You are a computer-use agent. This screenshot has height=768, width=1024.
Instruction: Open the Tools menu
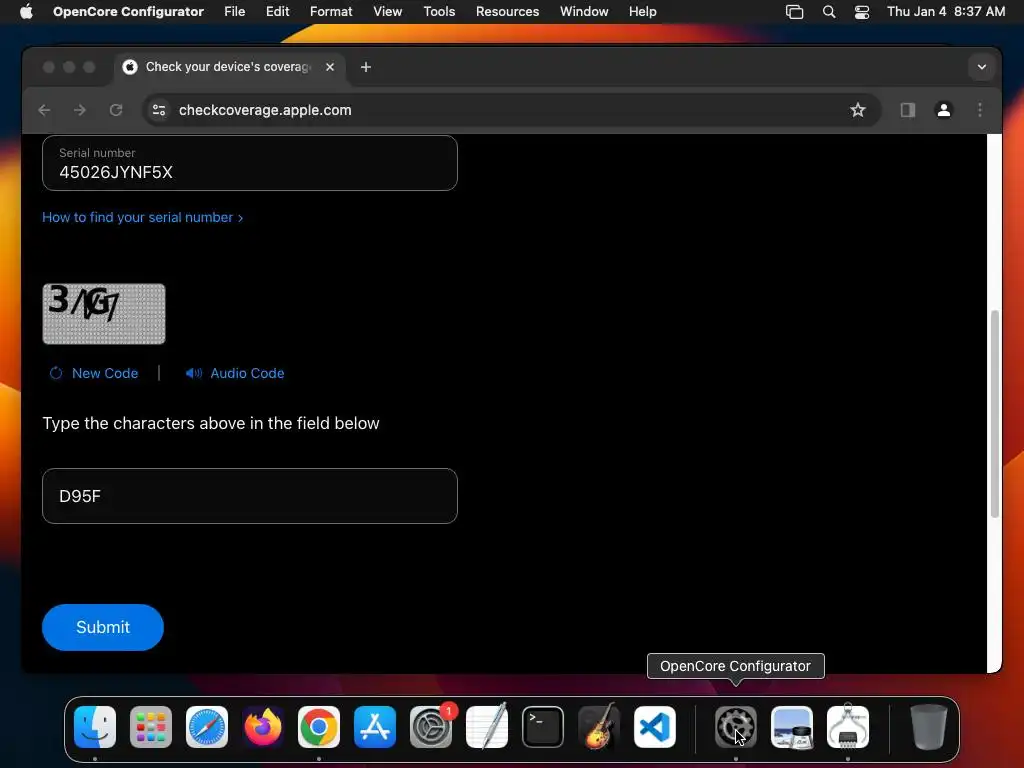pos(439,11)
